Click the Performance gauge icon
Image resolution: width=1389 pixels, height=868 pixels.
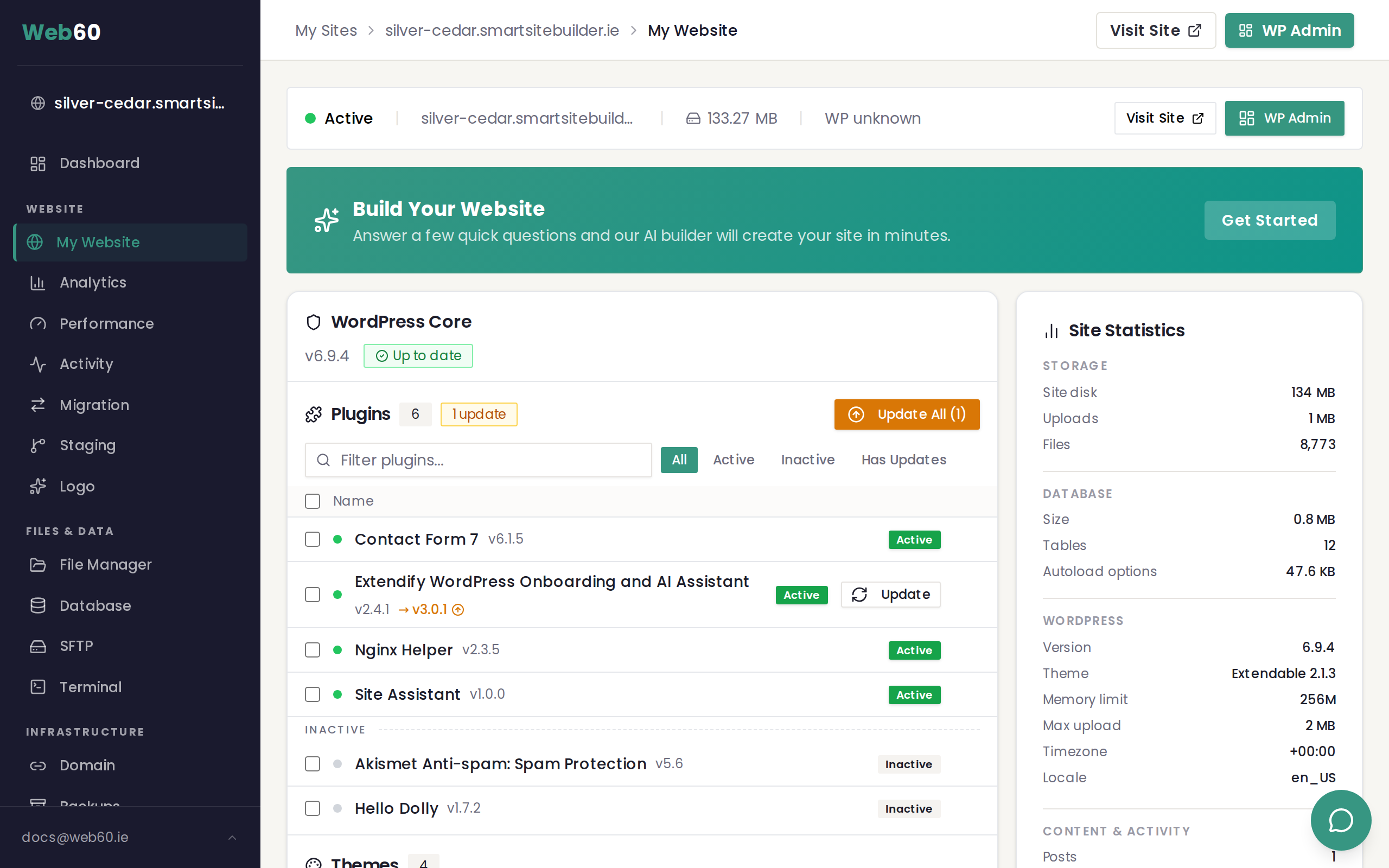(38, 324)
